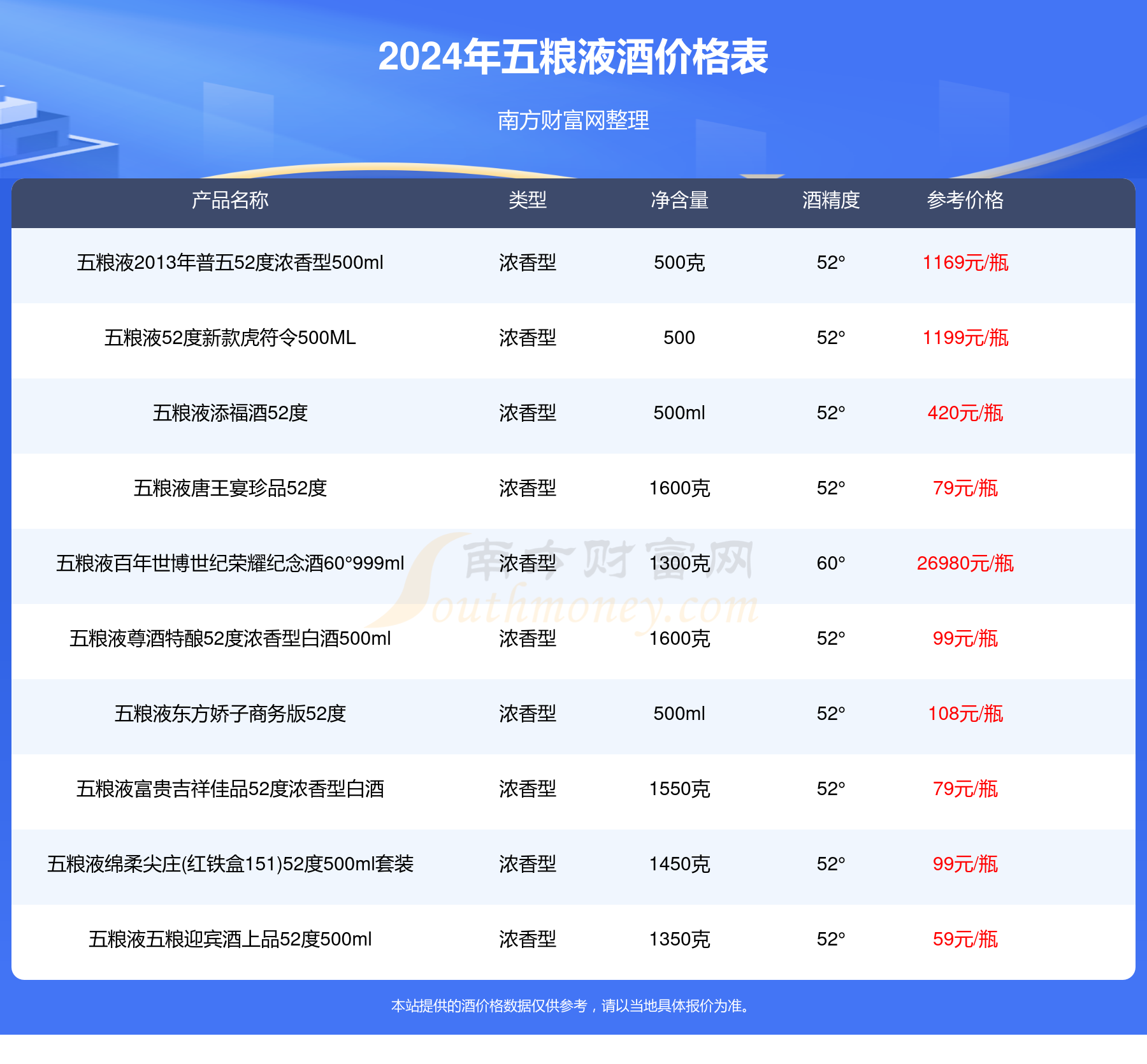This screenshot has width=1147, height=1064.
Task: Select 五粮液东方娇子商务版52度 product name
Action: point(230,714)
